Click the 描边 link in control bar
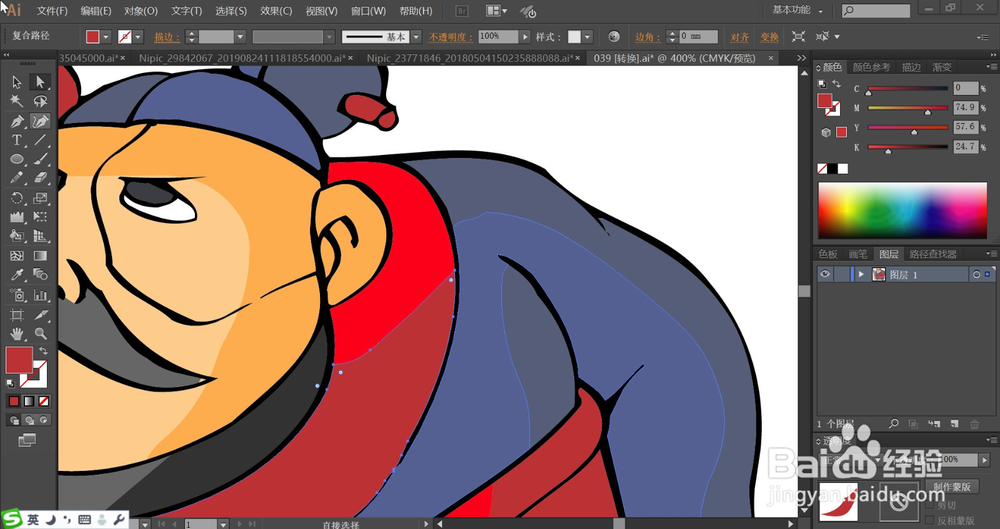 pyautogui.click(x=167, y=37)
